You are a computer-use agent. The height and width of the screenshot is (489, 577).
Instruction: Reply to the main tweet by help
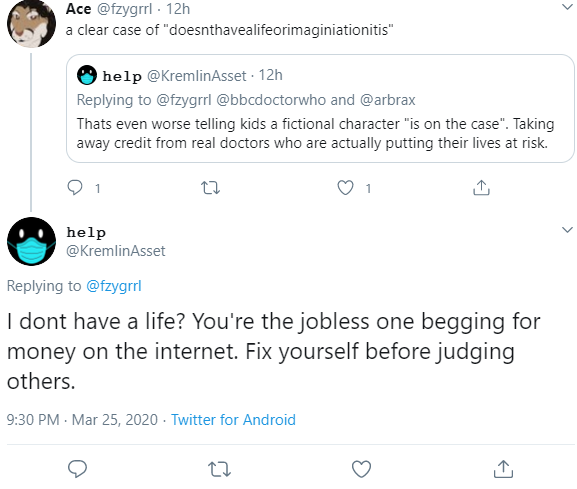coord(77,469)
